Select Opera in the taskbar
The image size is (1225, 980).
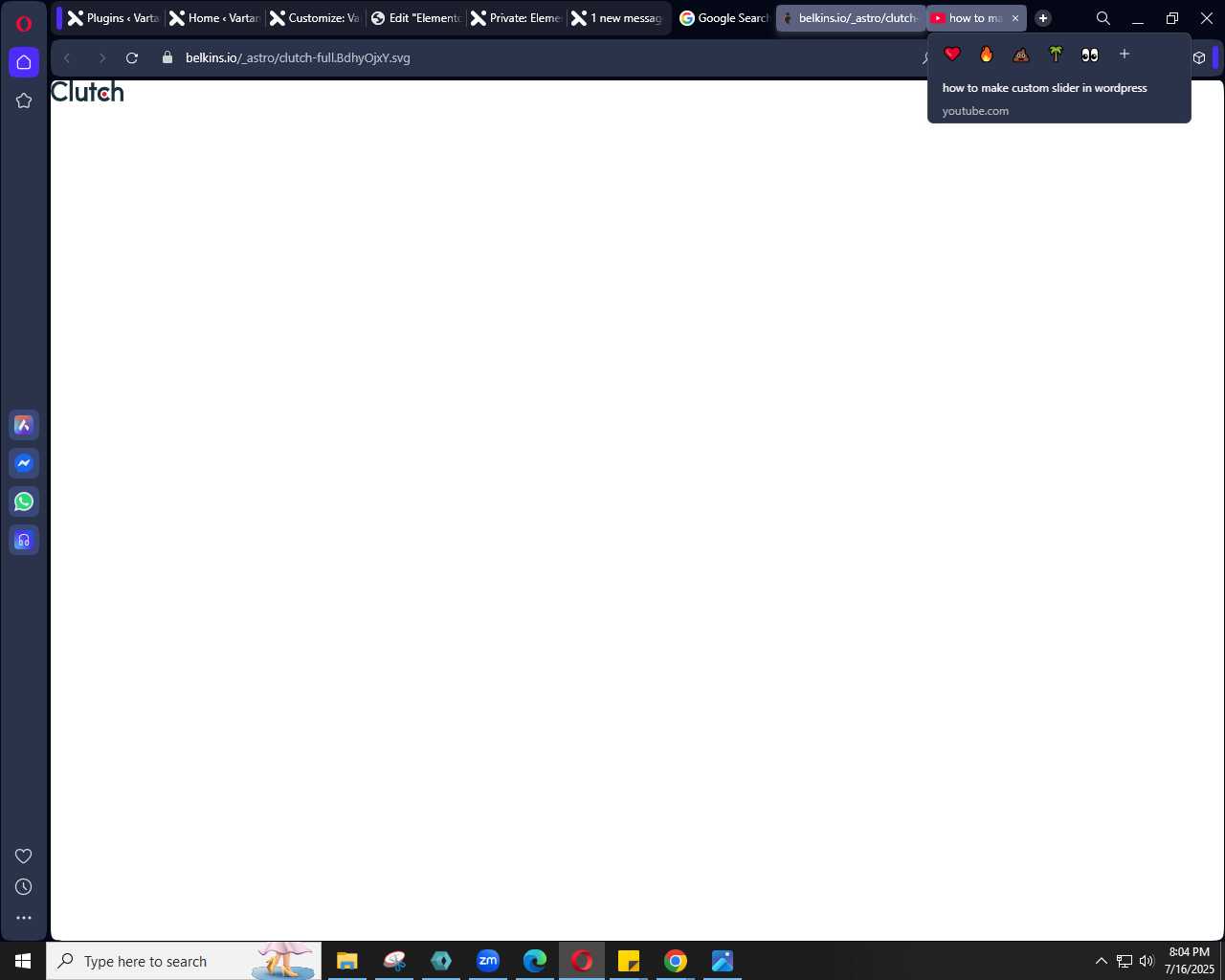[582, 961]
